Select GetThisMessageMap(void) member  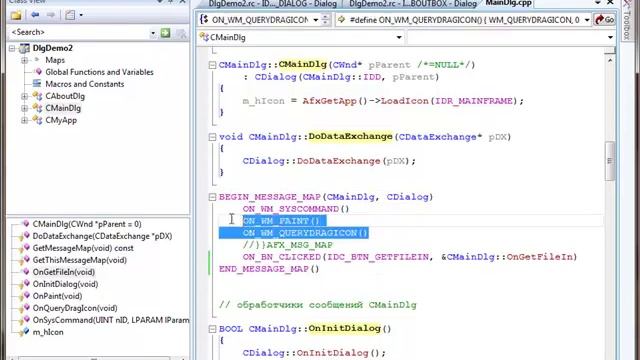tap(80, 260)
